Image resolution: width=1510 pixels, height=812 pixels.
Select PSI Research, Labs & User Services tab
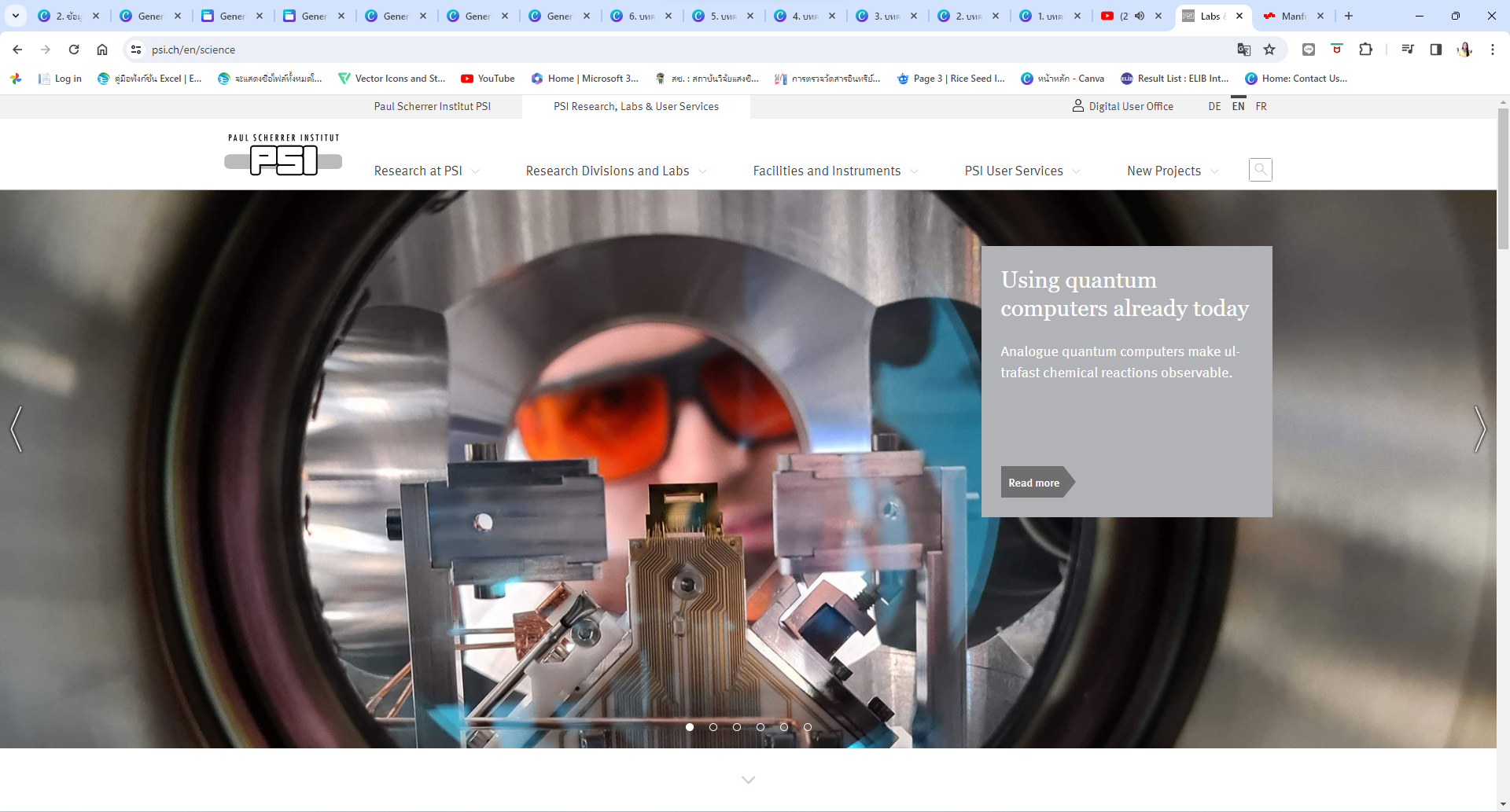pyautogui.click(x=636, y=106)
